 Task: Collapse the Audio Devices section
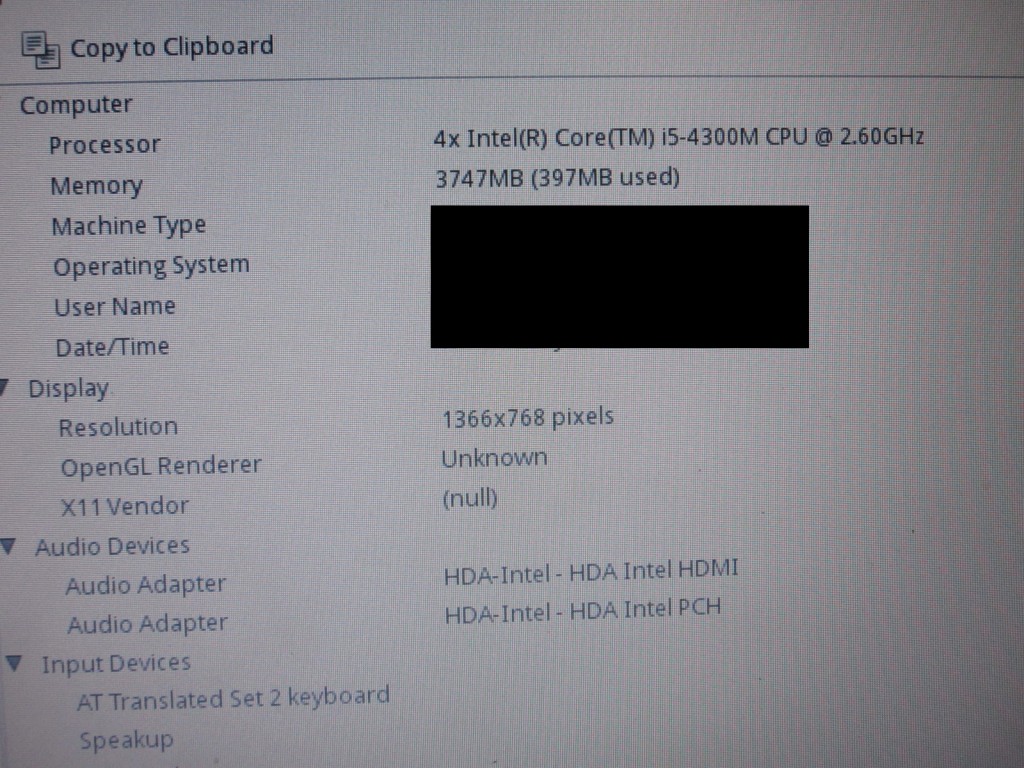(x=9, y=546)
